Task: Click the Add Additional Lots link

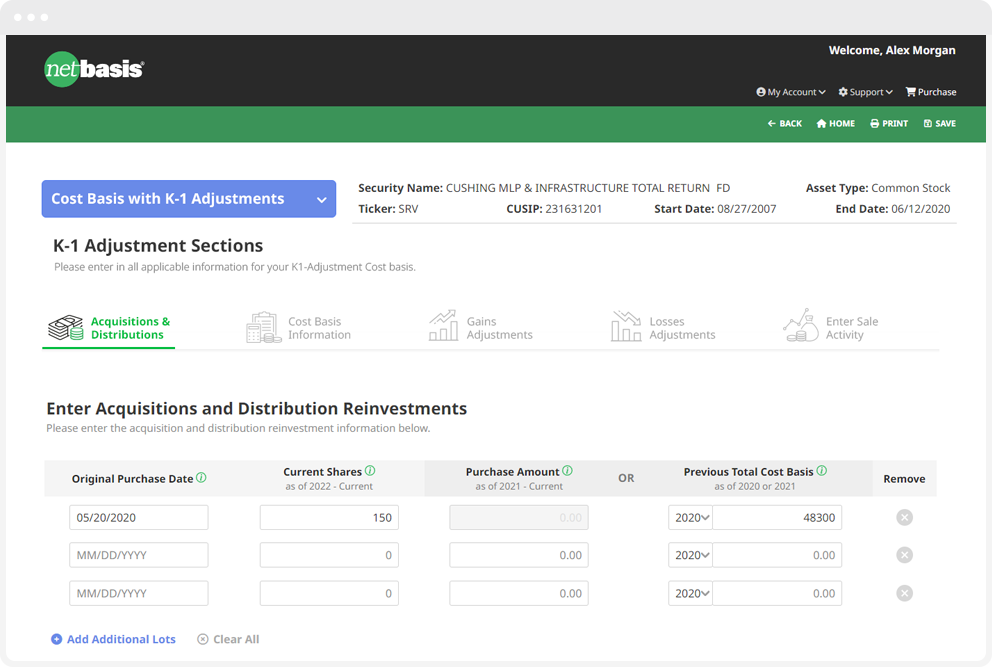Action: [x=113, y=639]
